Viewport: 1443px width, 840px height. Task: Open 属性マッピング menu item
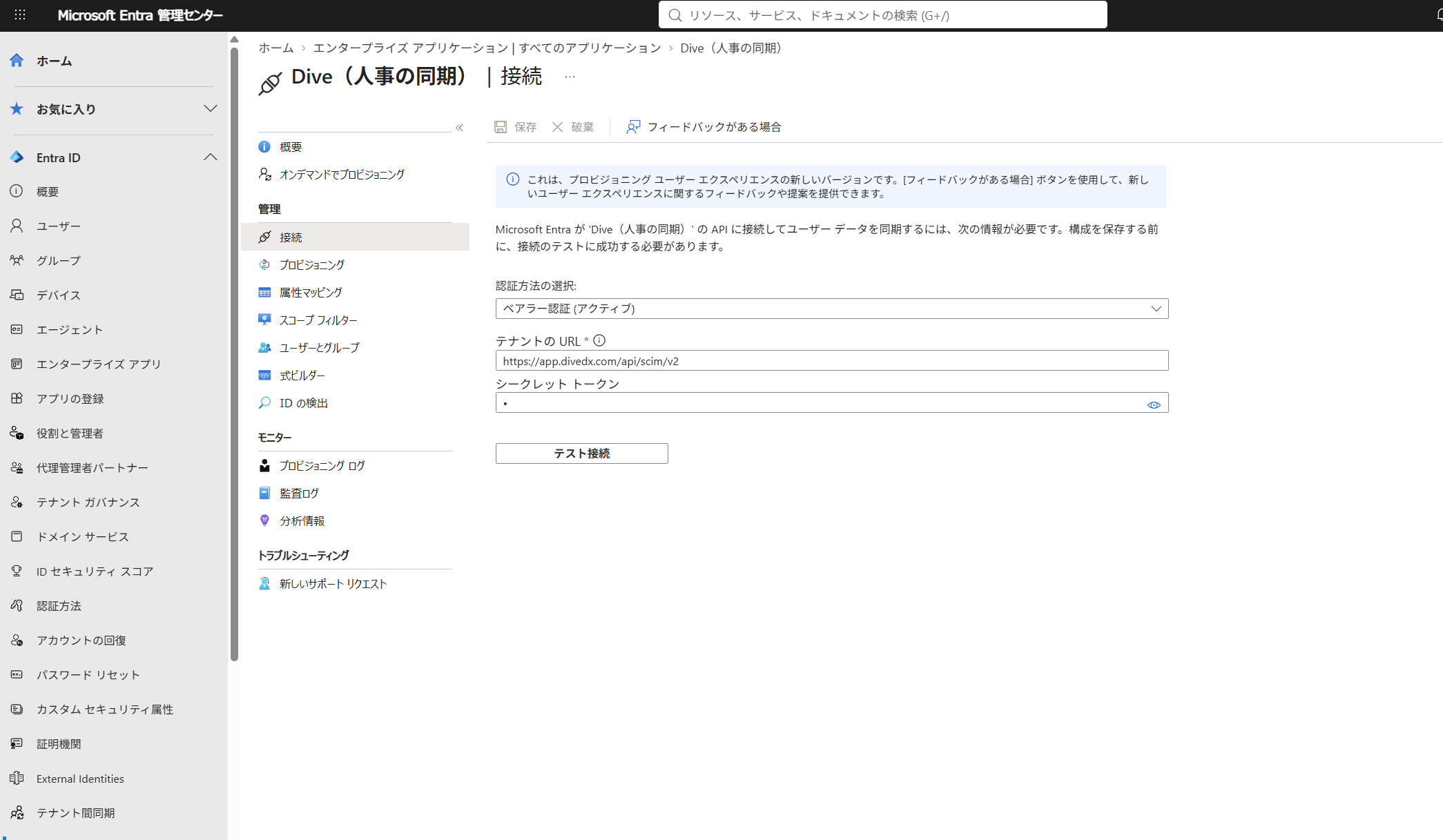[x=311, y=293]
